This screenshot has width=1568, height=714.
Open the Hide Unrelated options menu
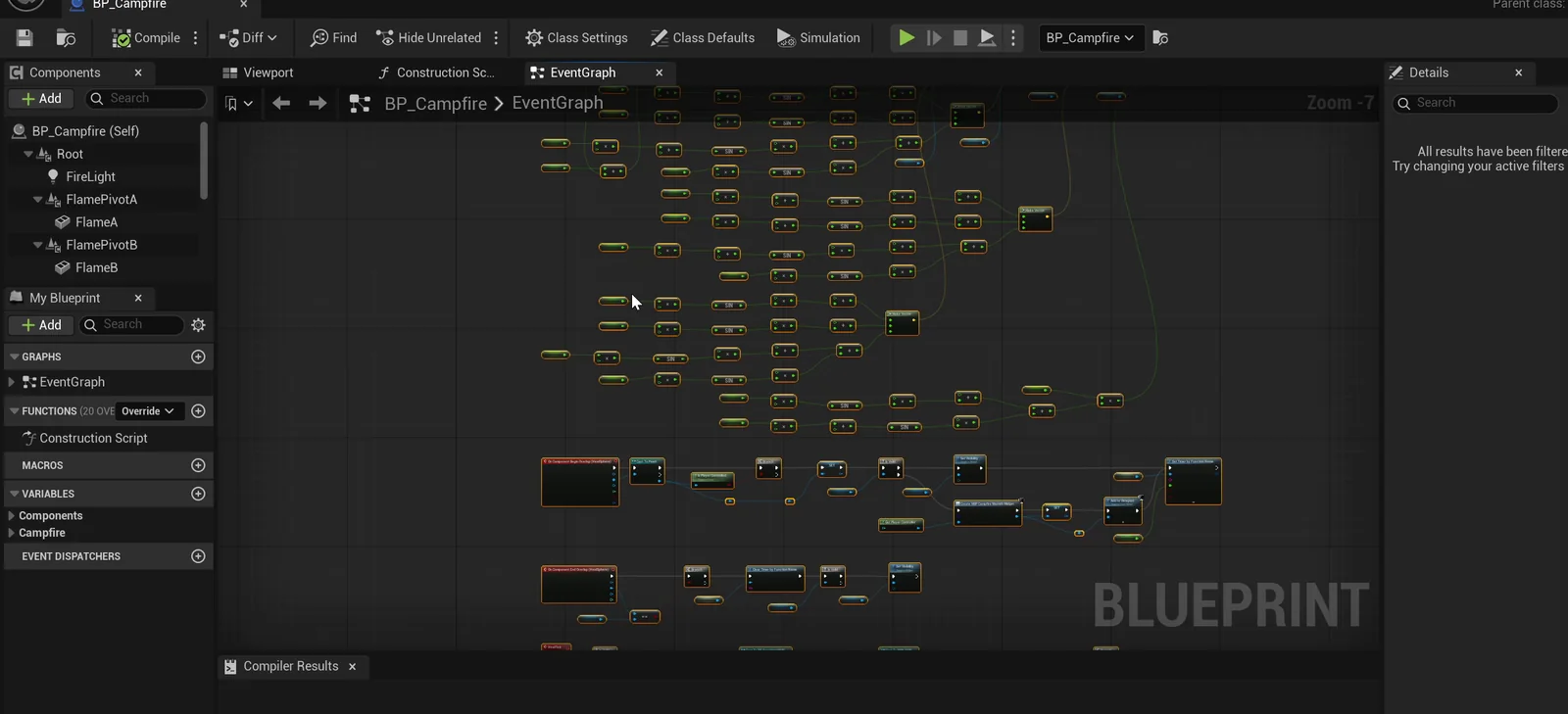[x=496, y=38]
